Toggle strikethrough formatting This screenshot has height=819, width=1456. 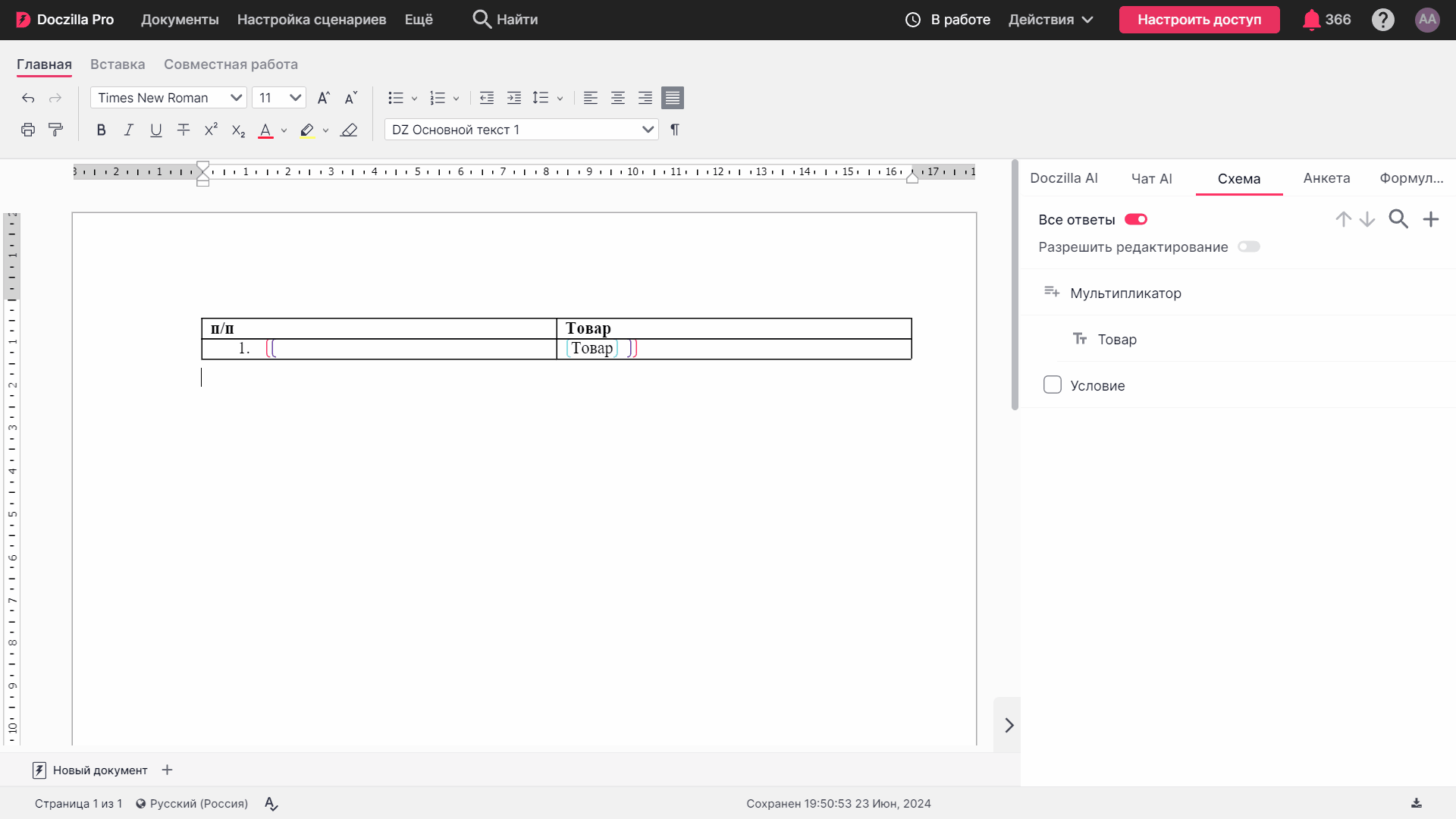click(184, 130)
